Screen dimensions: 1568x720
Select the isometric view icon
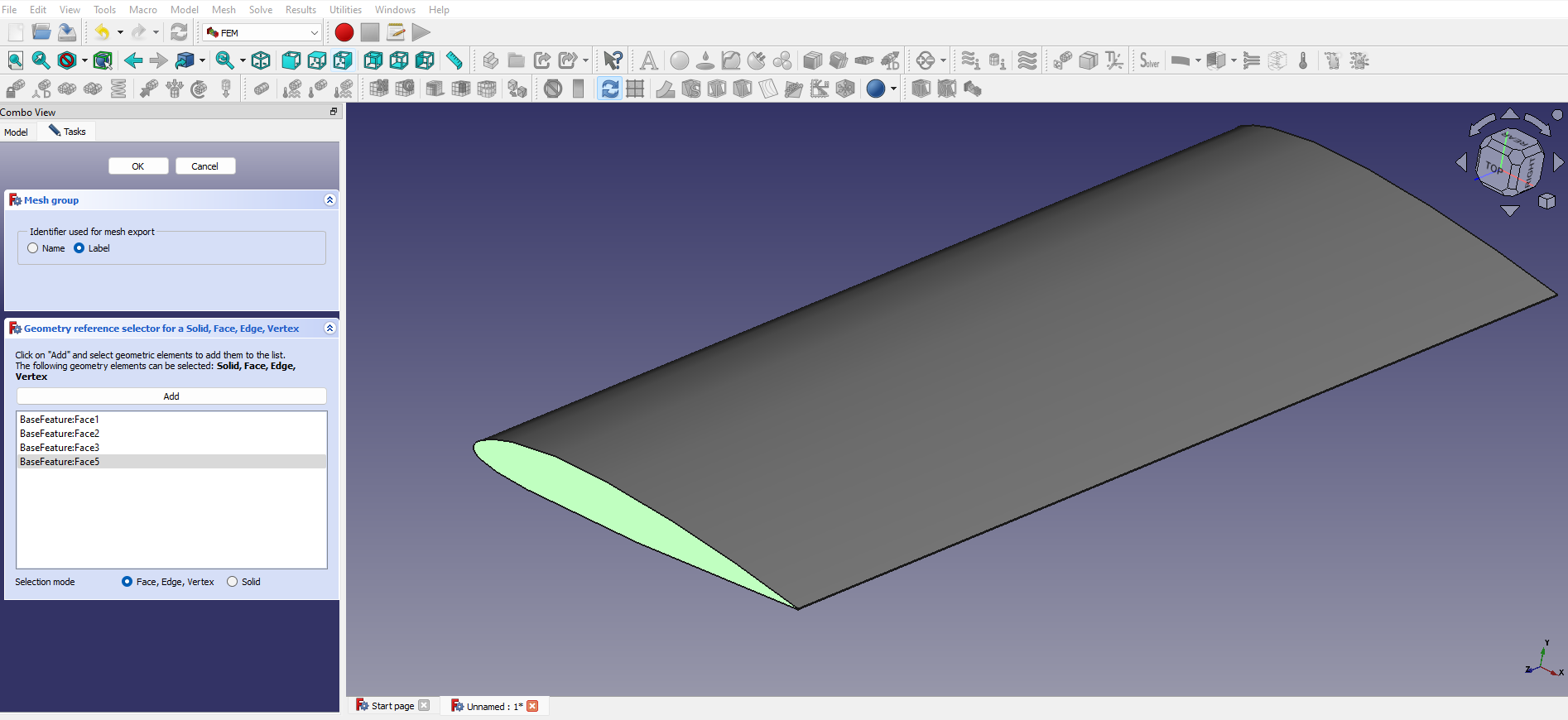(261, 60)
